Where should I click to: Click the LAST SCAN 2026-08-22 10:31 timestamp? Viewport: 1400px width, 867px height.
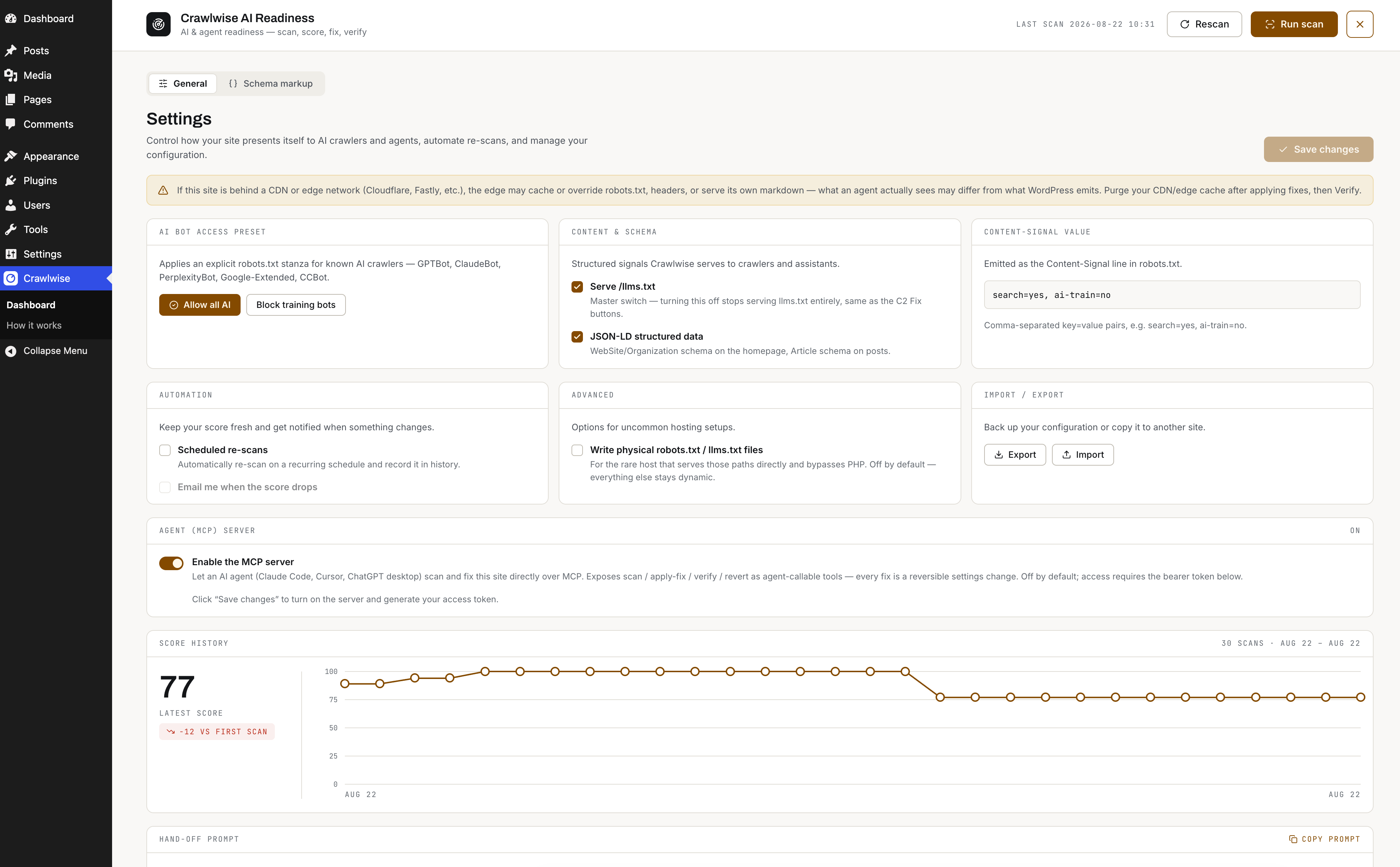[1085, 24]
